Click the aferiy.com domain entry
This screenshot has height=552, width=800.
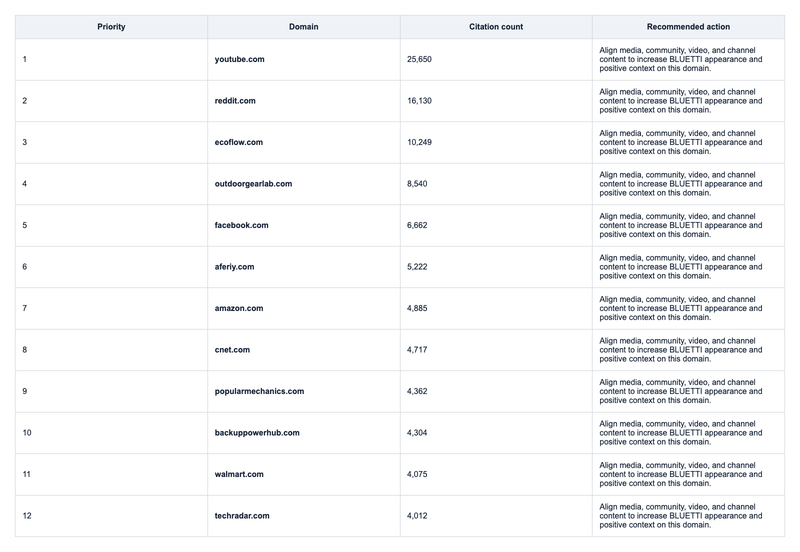[x=234, y=266]
